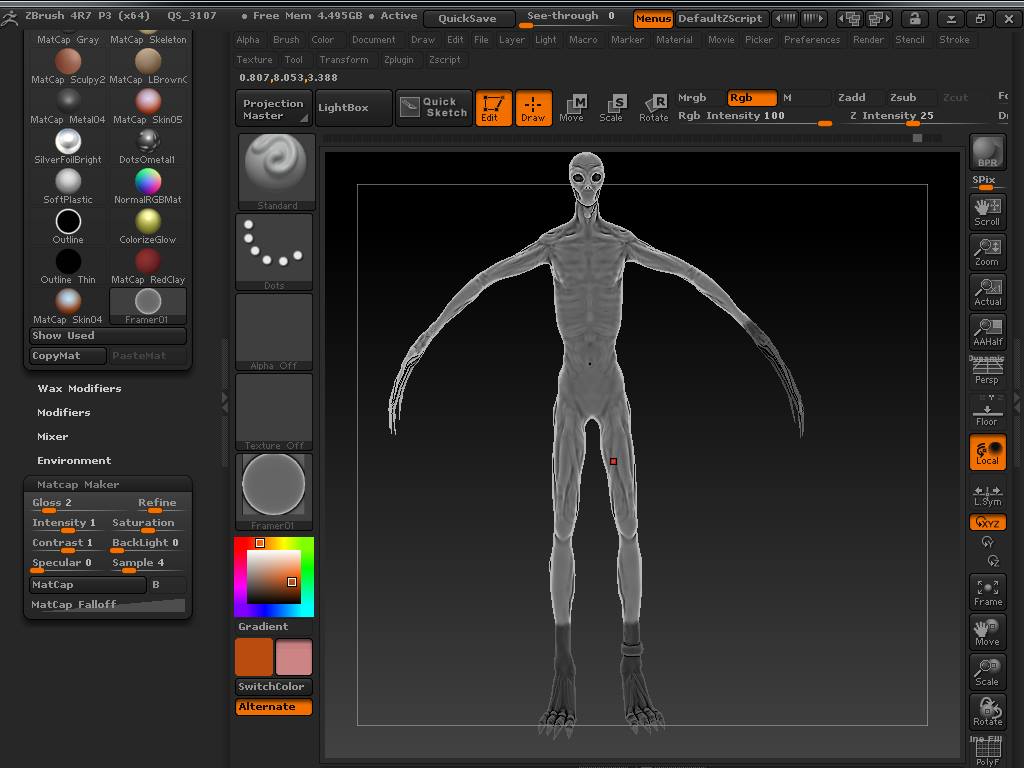Open the Quick Sketch tool

433,108
